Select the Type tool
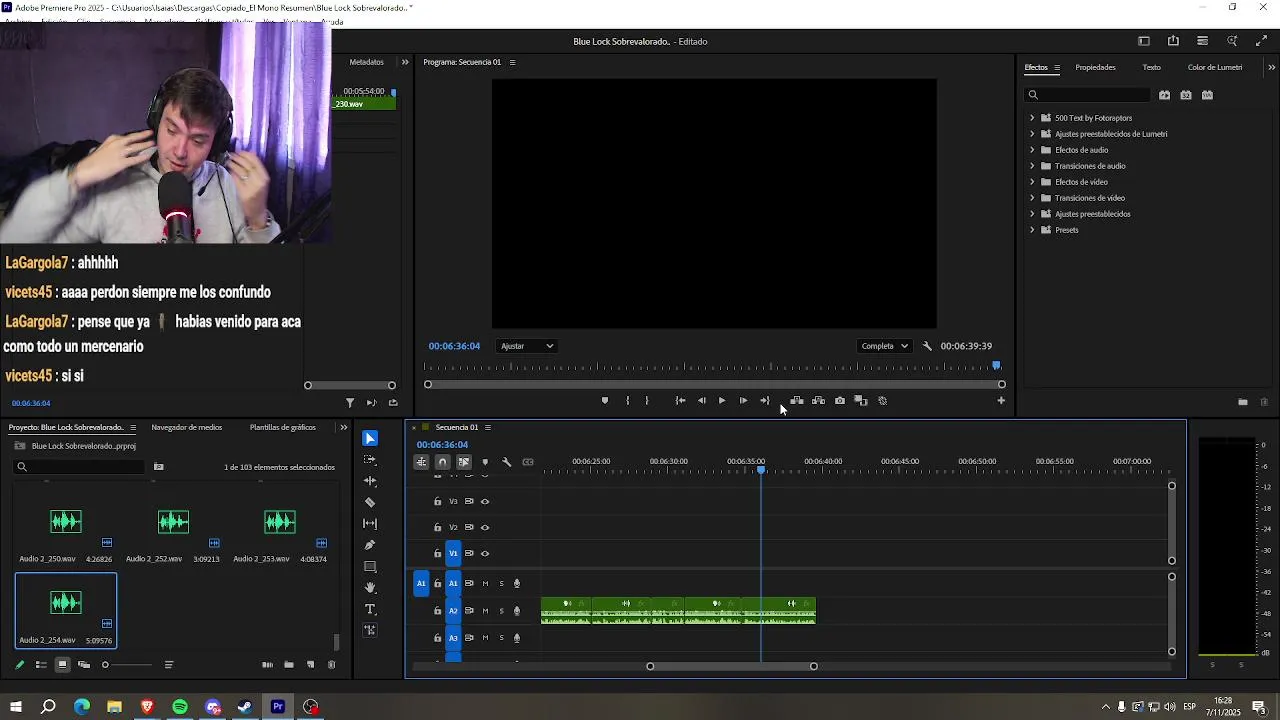This screenshot has height=720, width=1280. (x=370, y=609)
